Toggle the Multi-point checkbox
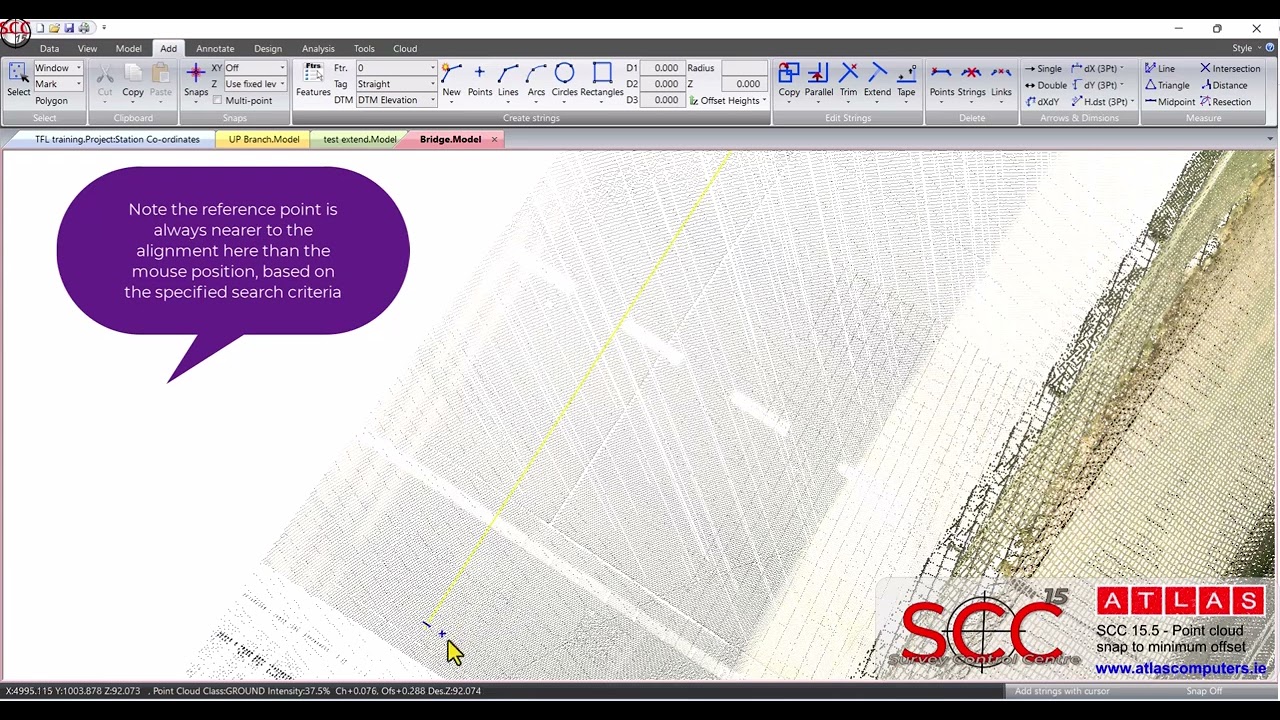1280x720 pixels. [x=217, y=101]
